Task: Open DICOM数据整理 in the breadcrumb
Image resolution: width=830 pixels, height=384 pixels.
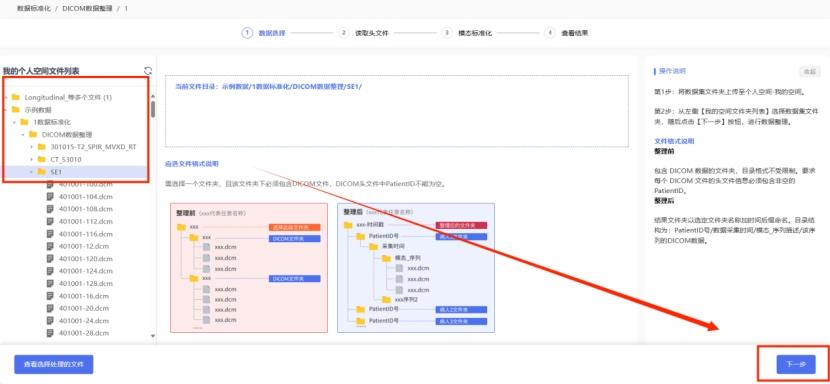Action: point(87,9)
